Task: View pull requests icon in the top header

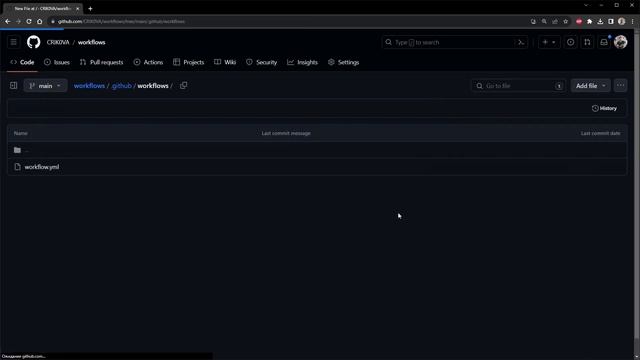Action: coord(587,42)
